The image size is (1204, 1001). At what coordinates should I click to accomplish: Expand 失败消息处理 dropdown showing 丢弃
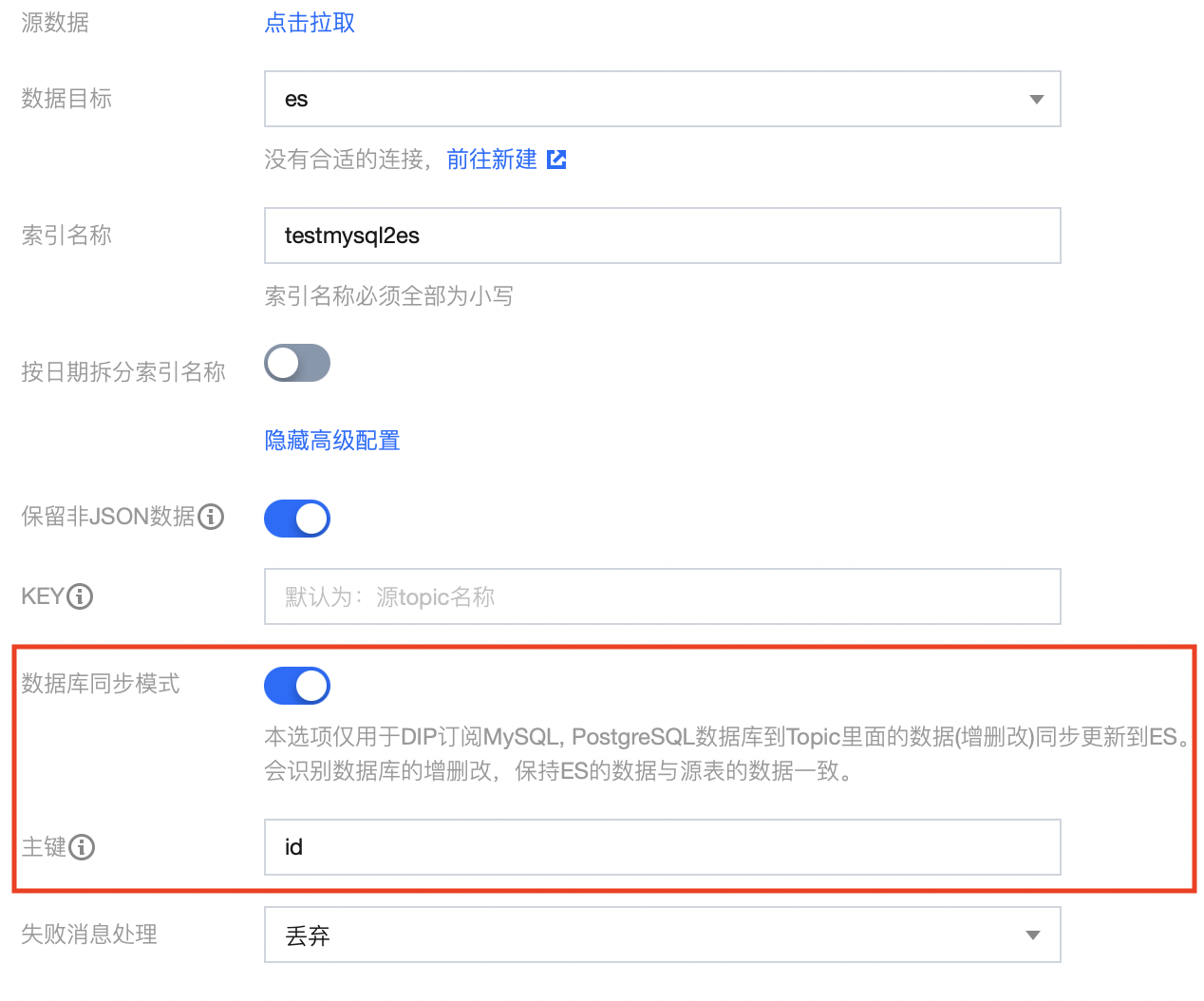pyautogui.click(x=662, y=935)
